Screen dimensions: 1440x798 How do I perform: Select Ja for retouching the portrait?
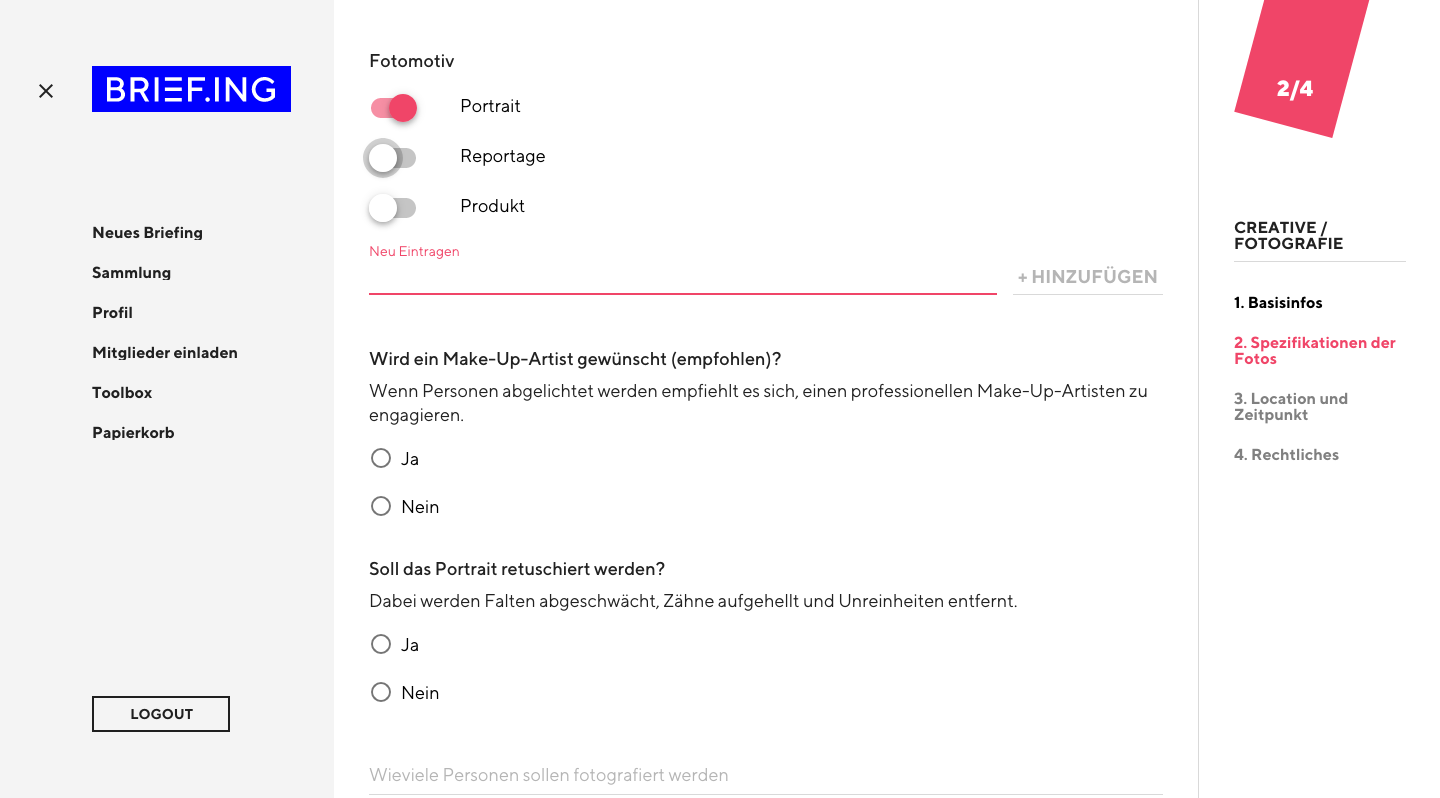(381, 644)
